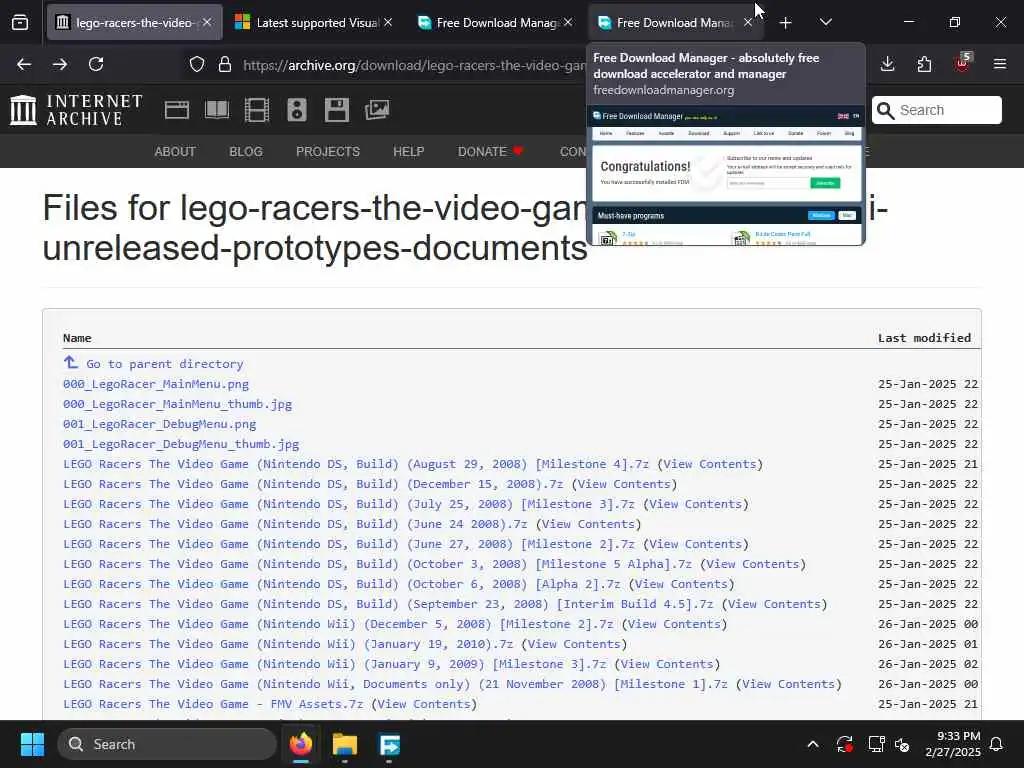
Task: Open the PROJECTS menu link
Action: pos(328,152)
